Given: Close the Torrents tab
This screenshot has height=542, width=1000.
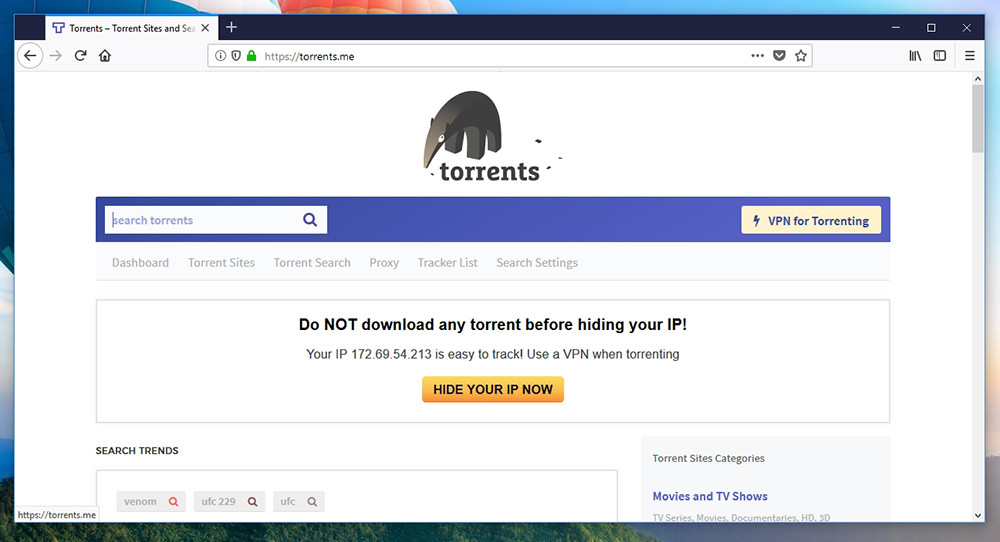Looking at the screenshot, I should [x=205, y=28].
